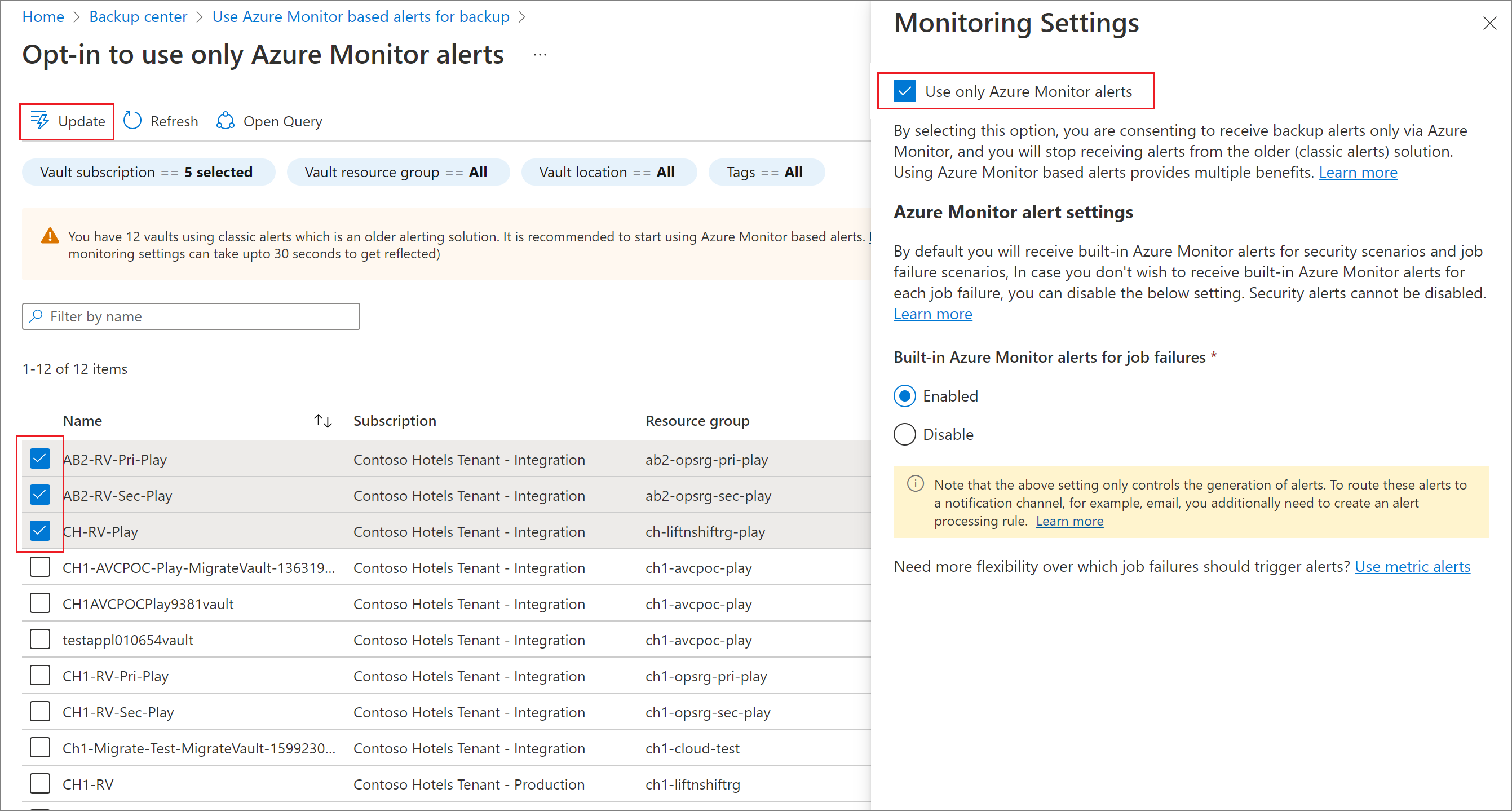
Task: Click the Filter by name input field
Action: tap(191, 316)
